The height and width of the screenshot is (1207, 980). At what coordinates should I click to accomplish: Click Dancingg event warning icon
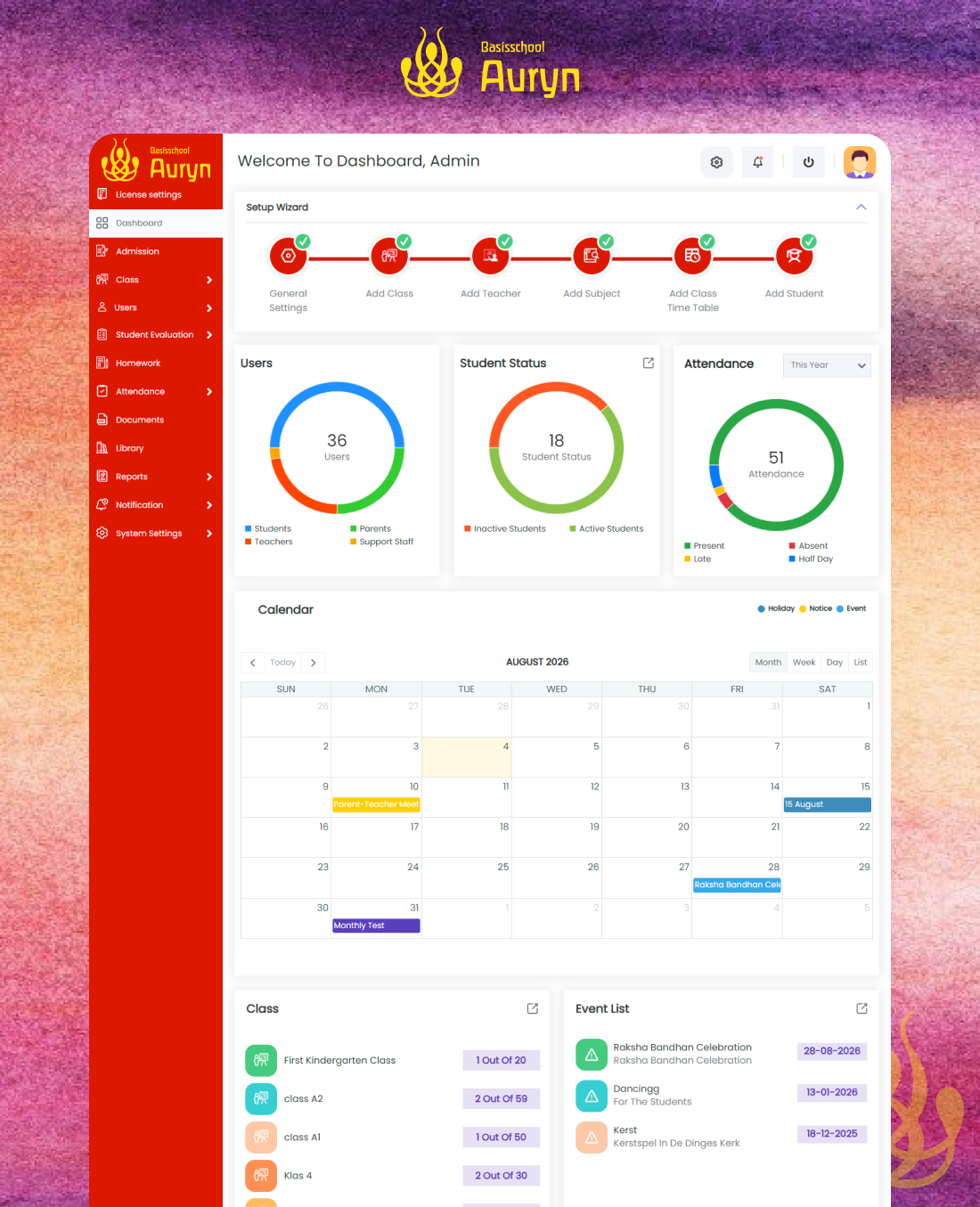pos(592,1096)
